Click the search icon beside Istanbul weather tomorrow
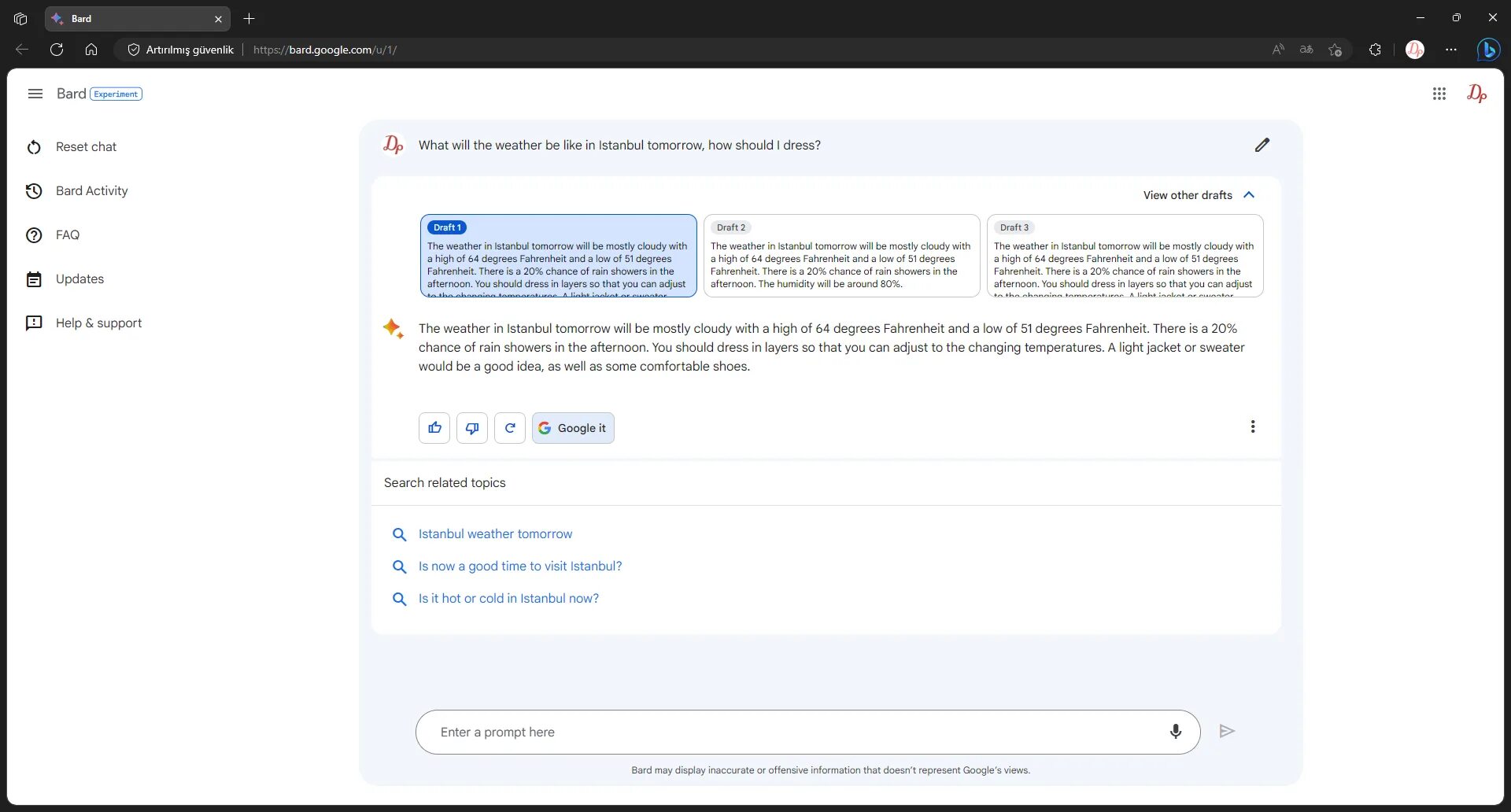The width and height of the screenshot is (1511, 812). point(399,534)
